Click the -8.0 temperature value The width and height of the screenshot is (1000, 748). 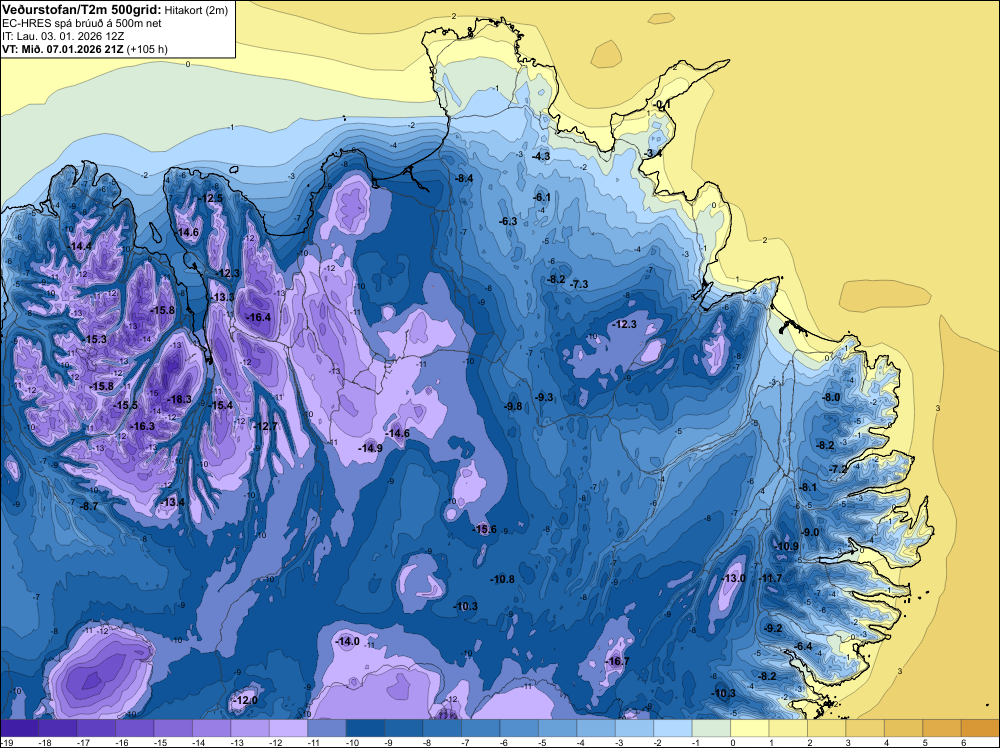pos(830,397)
